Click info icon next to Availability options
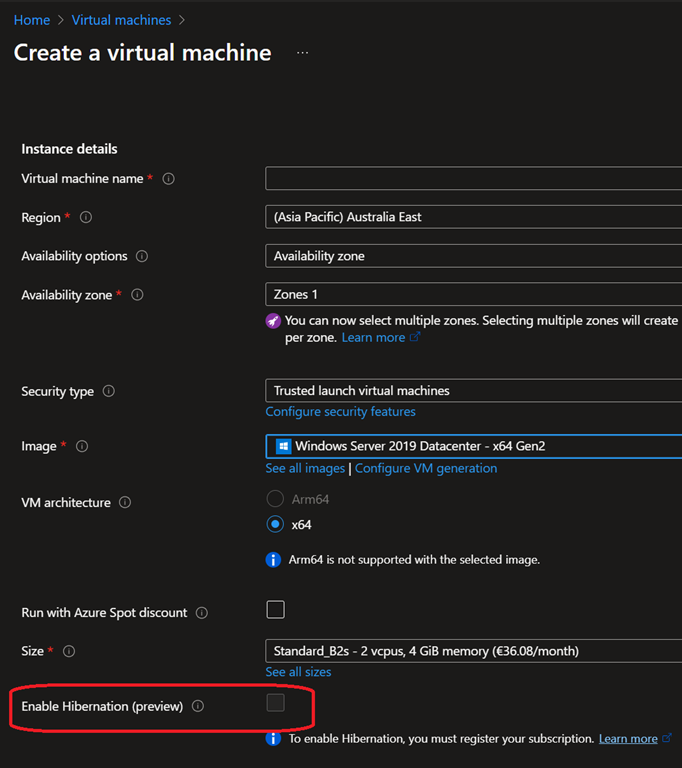 pos(142,256)
